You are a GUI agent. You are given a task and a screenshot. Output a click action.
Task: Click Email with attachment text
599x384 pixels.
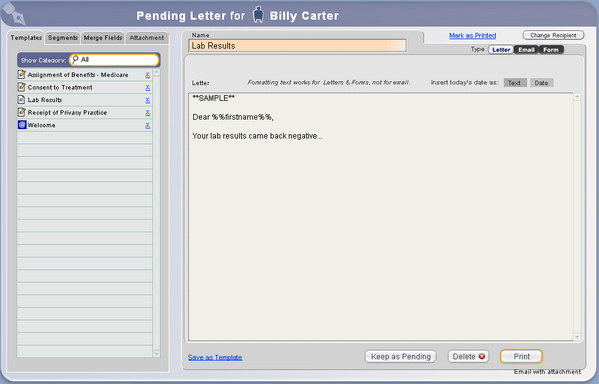click(547, 371)
